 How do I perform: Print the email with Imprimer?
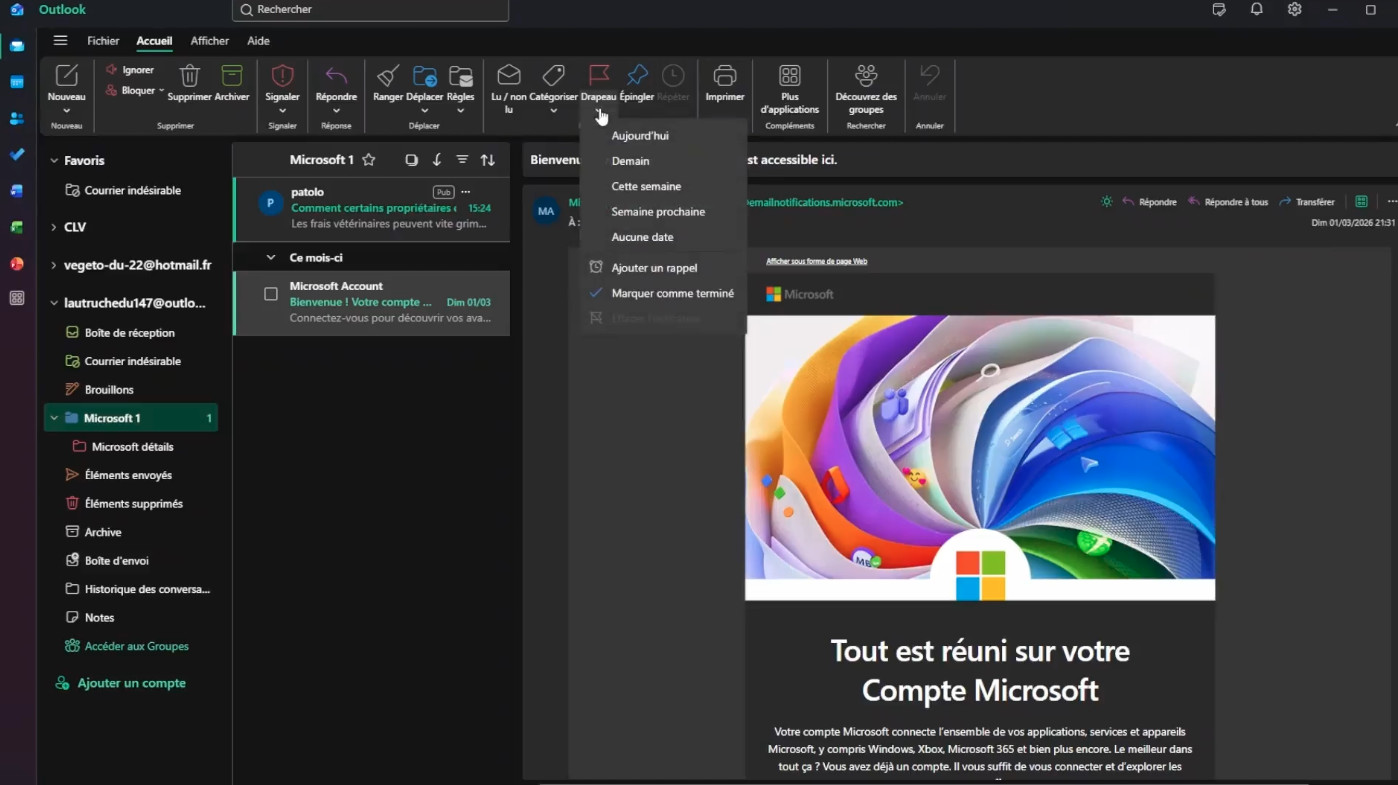(x=725, y=82)
